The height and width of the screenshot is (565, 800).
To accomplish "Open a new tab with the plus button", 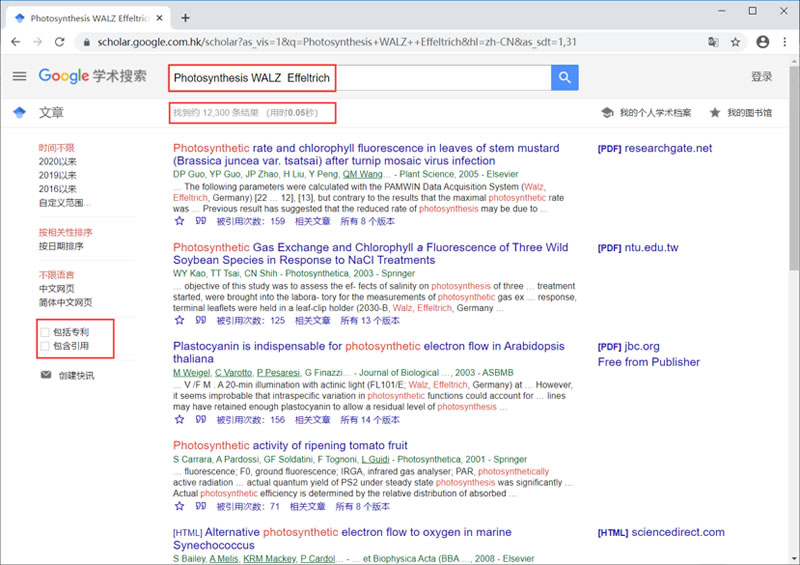I will coord(185,18).
